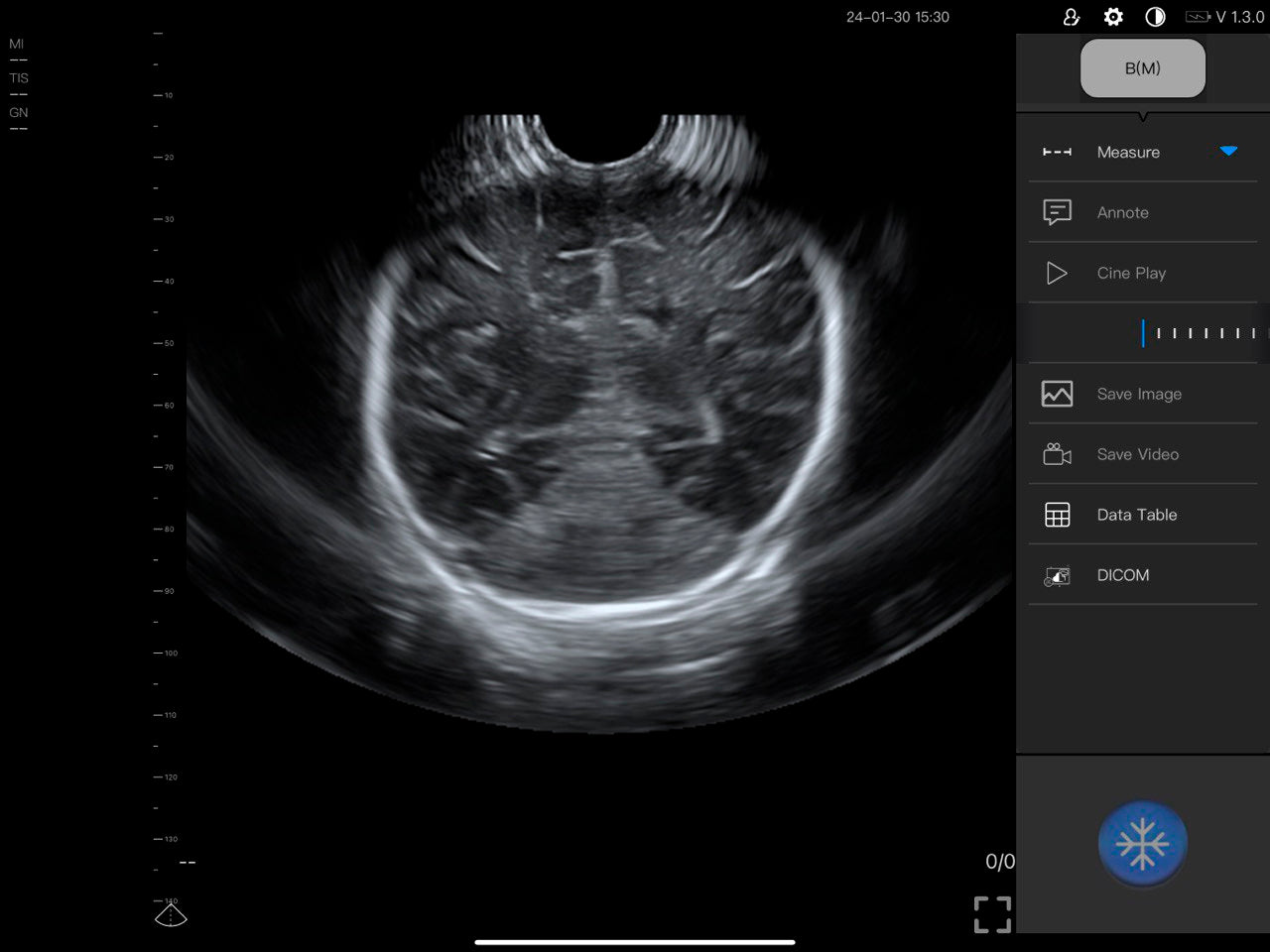
Task: Click the Save Video camera icon
Action: 1057,454
